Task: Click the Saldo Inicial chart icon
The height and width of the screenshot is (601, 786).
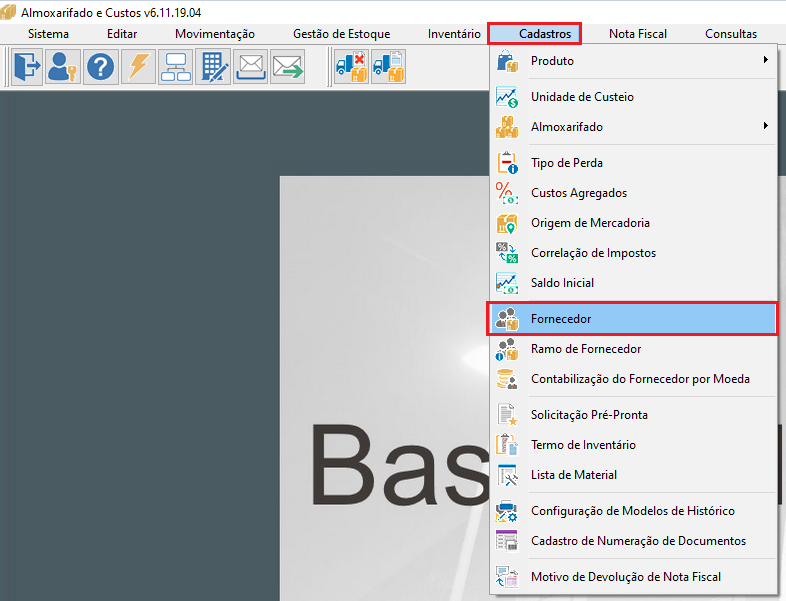Action: (507, 283)
